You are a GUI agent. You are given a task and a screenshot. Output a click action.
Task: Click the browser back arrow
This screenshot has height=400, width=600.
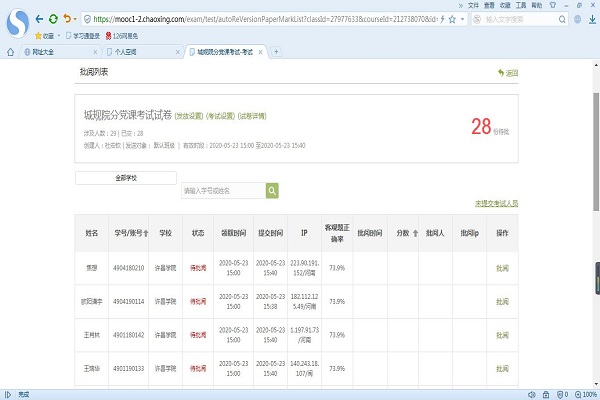(37, 18)
